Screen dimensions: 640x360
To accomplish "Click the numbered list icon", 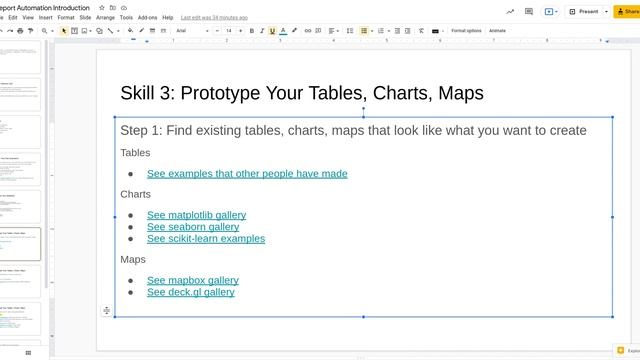I will point(381,31).
